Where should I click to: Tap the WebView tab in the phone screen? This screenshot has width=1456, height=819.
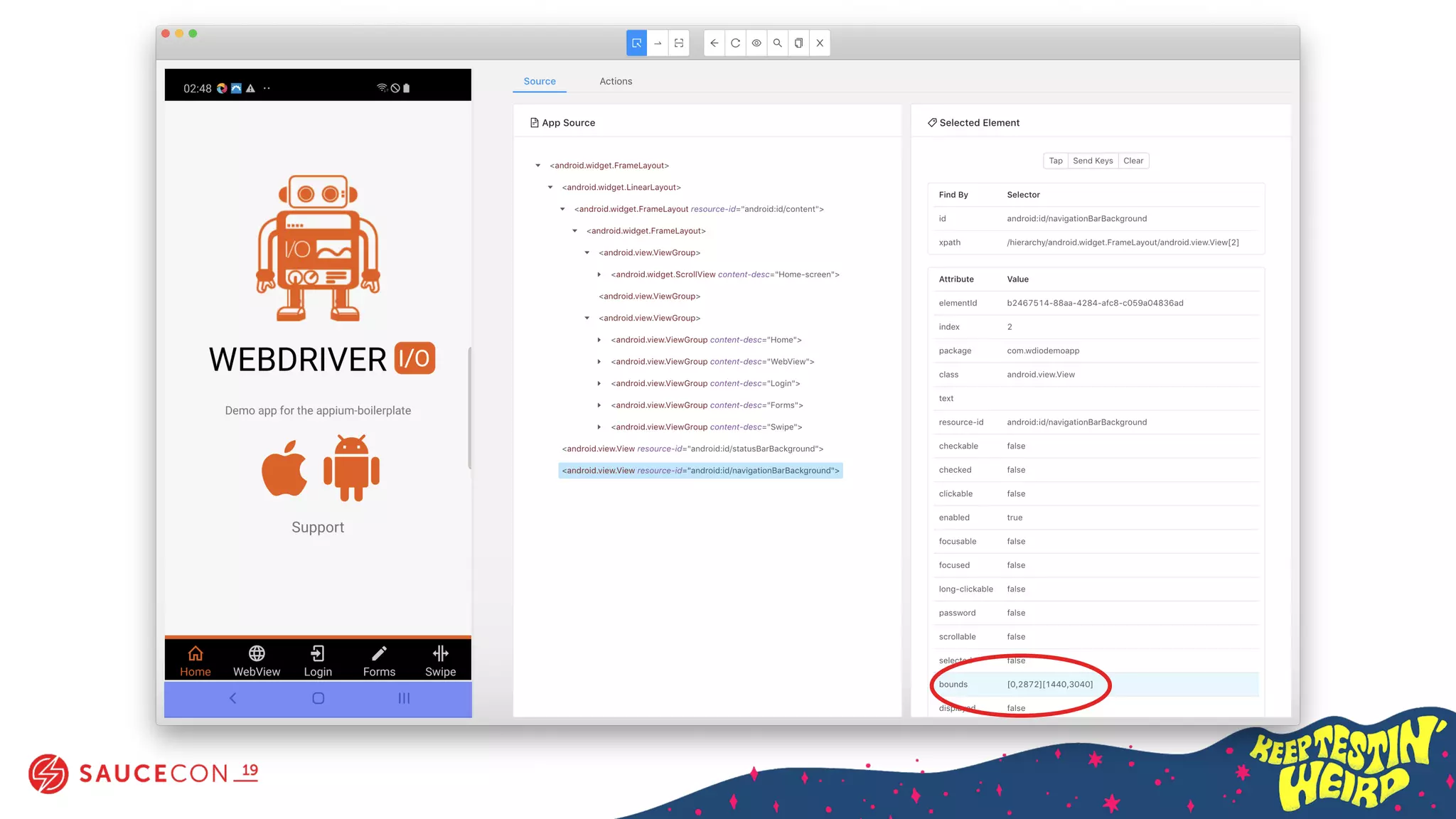tap(257, 660)
